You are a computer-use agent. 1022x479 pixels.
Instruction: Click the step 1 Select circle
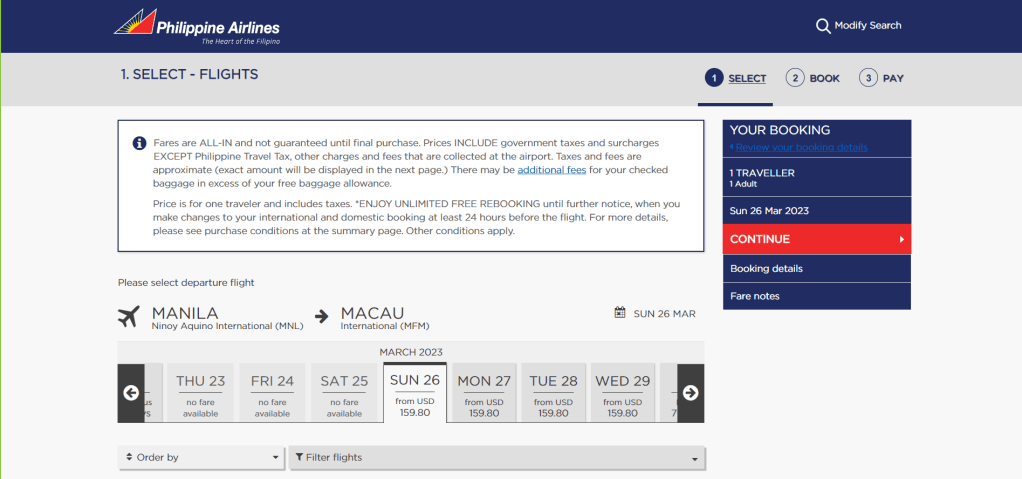713,78
